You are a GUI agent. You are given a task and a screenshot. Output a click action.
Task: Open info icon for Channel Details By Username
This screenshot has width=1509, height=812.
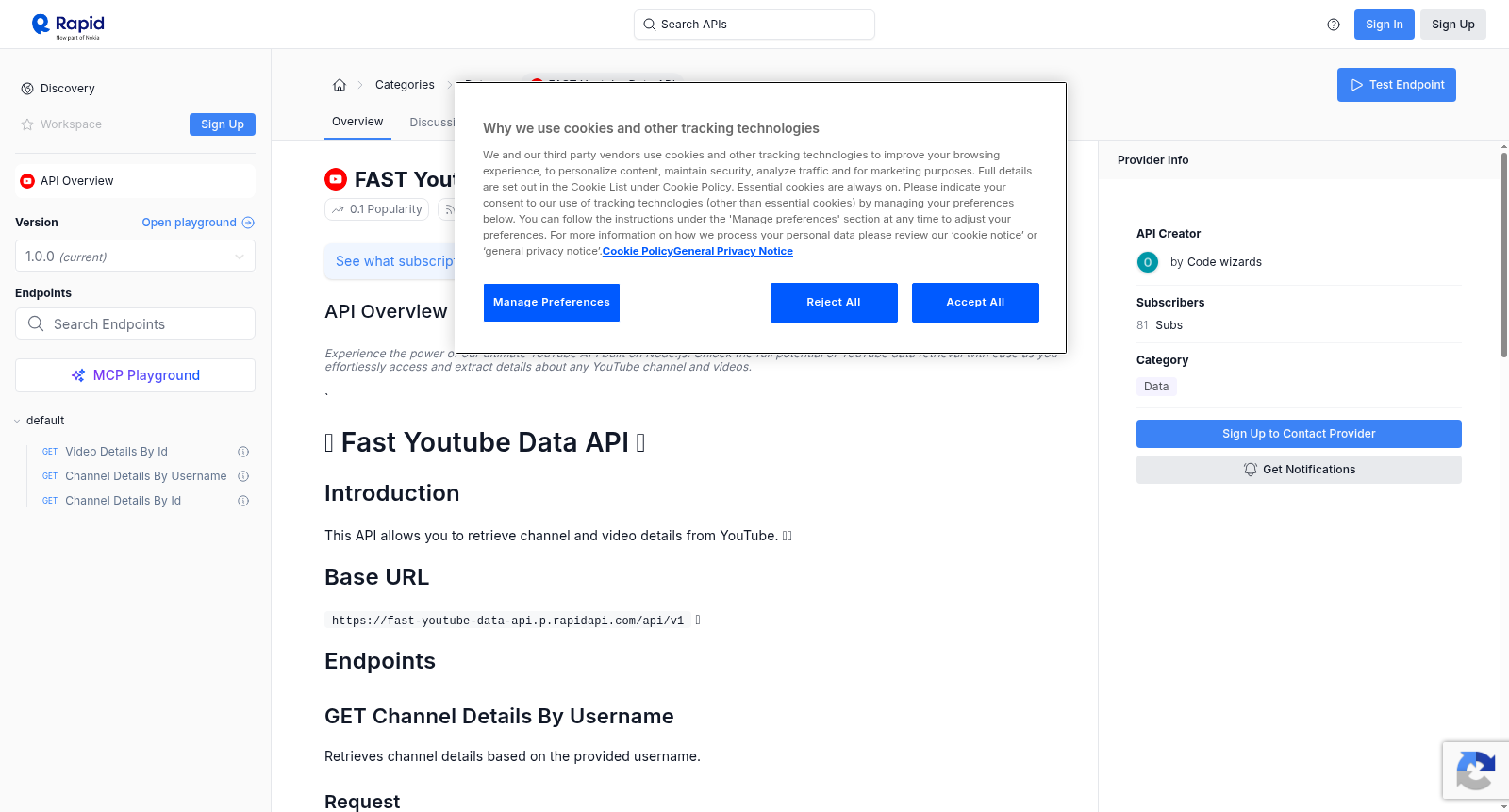[x=243, y=476]
